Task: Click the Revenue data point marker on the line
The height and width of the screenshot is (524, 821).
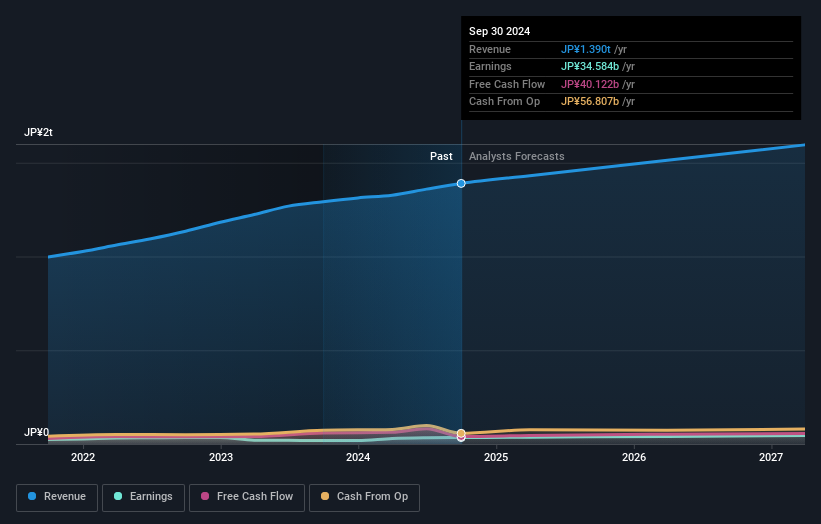Action: (461, 183)
